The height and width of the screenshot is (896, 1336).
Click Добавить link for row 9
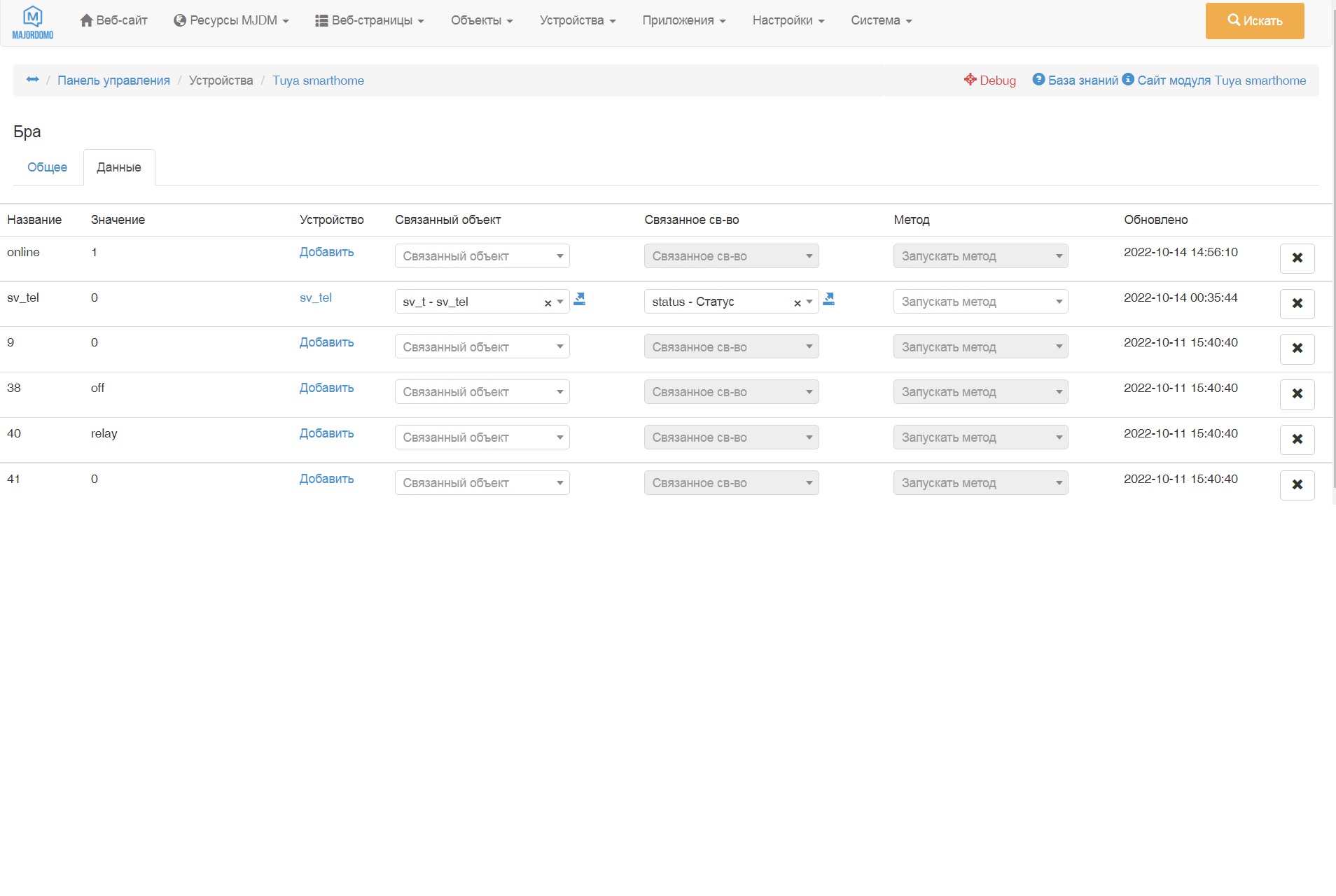(326, 342)
